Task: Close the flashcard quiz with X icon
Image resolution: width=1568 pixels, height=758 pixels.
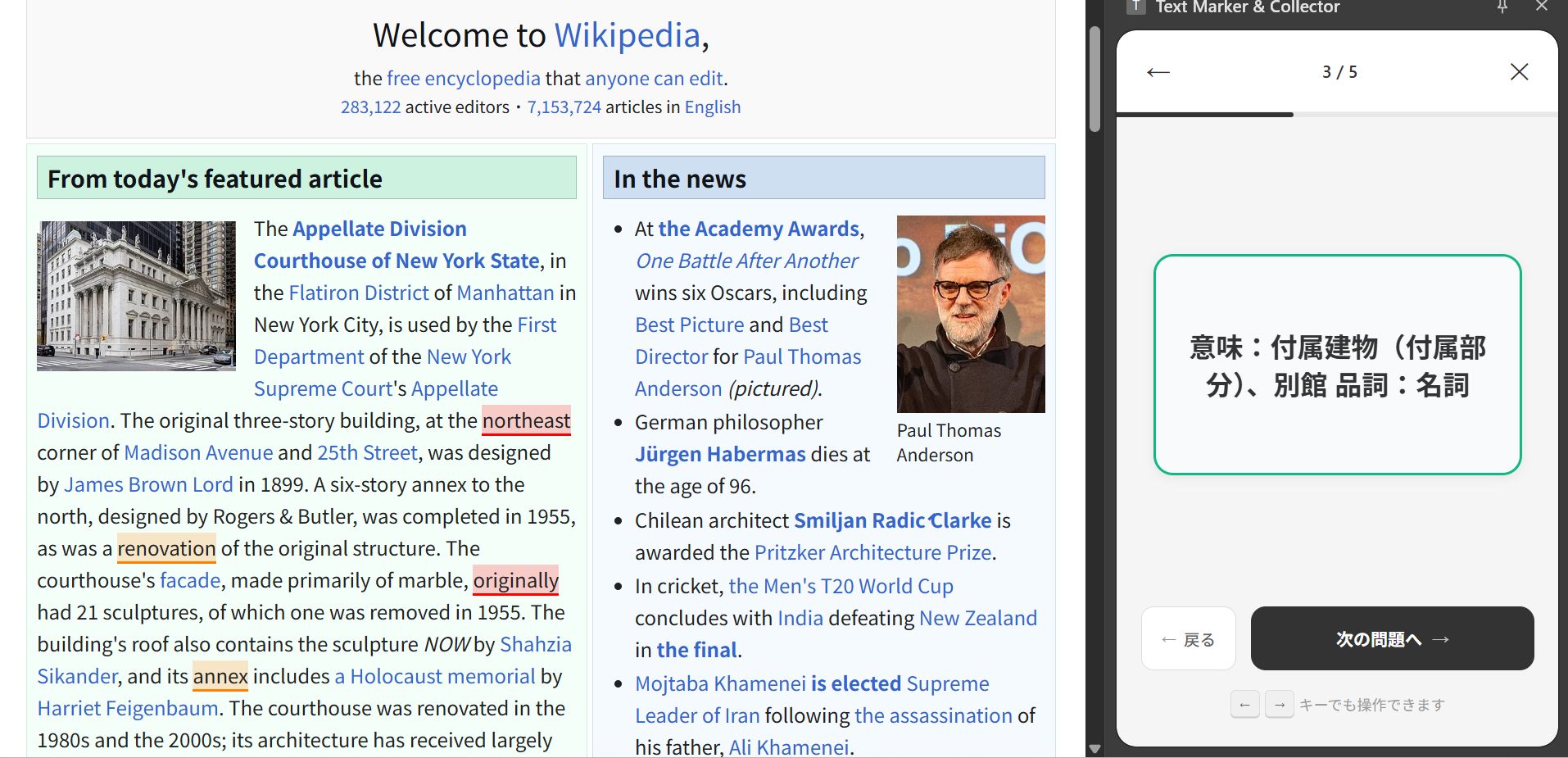Action: tap(1519, 72)
